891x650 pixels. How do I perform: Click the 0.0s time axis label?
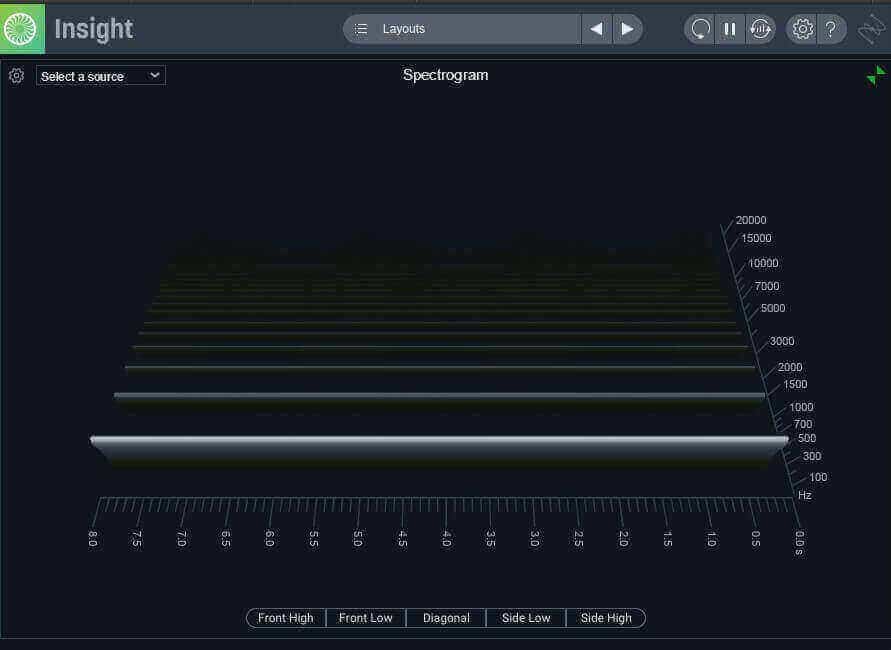click(800, 543)
